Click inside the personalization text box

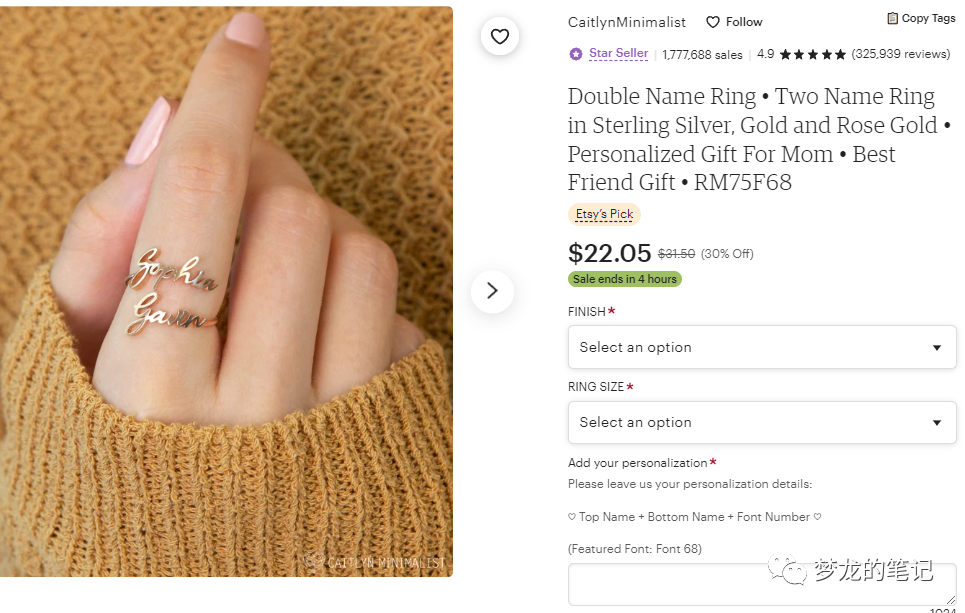tap(762, 585)
